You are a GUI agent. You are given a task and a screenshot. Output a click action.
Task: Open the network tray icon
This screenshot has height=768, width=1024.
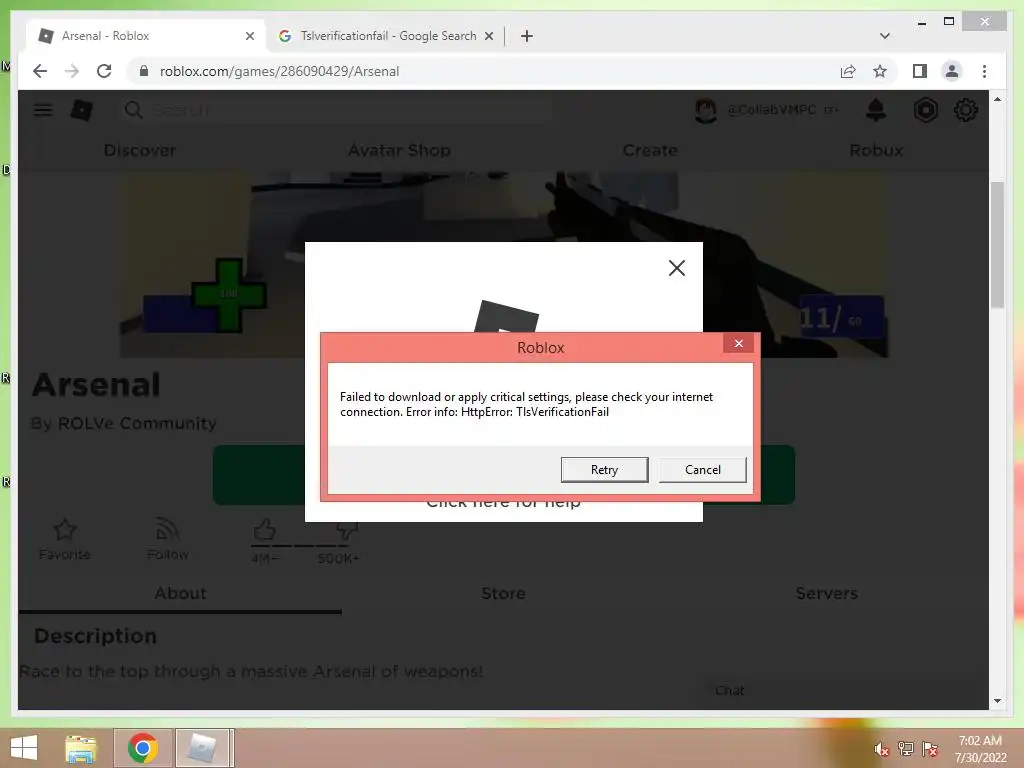pos(906,749)
